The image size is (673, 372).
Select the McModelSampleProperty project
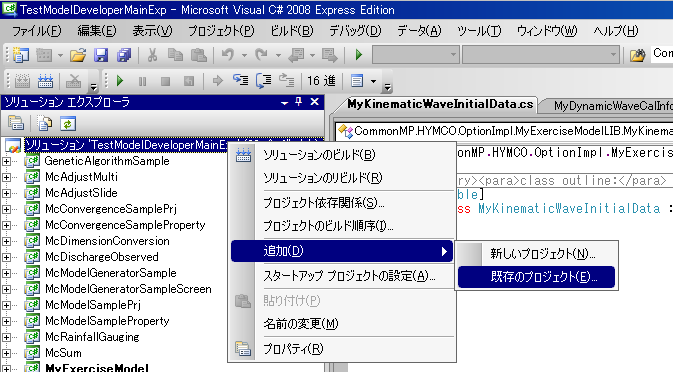tap(107, 321)
